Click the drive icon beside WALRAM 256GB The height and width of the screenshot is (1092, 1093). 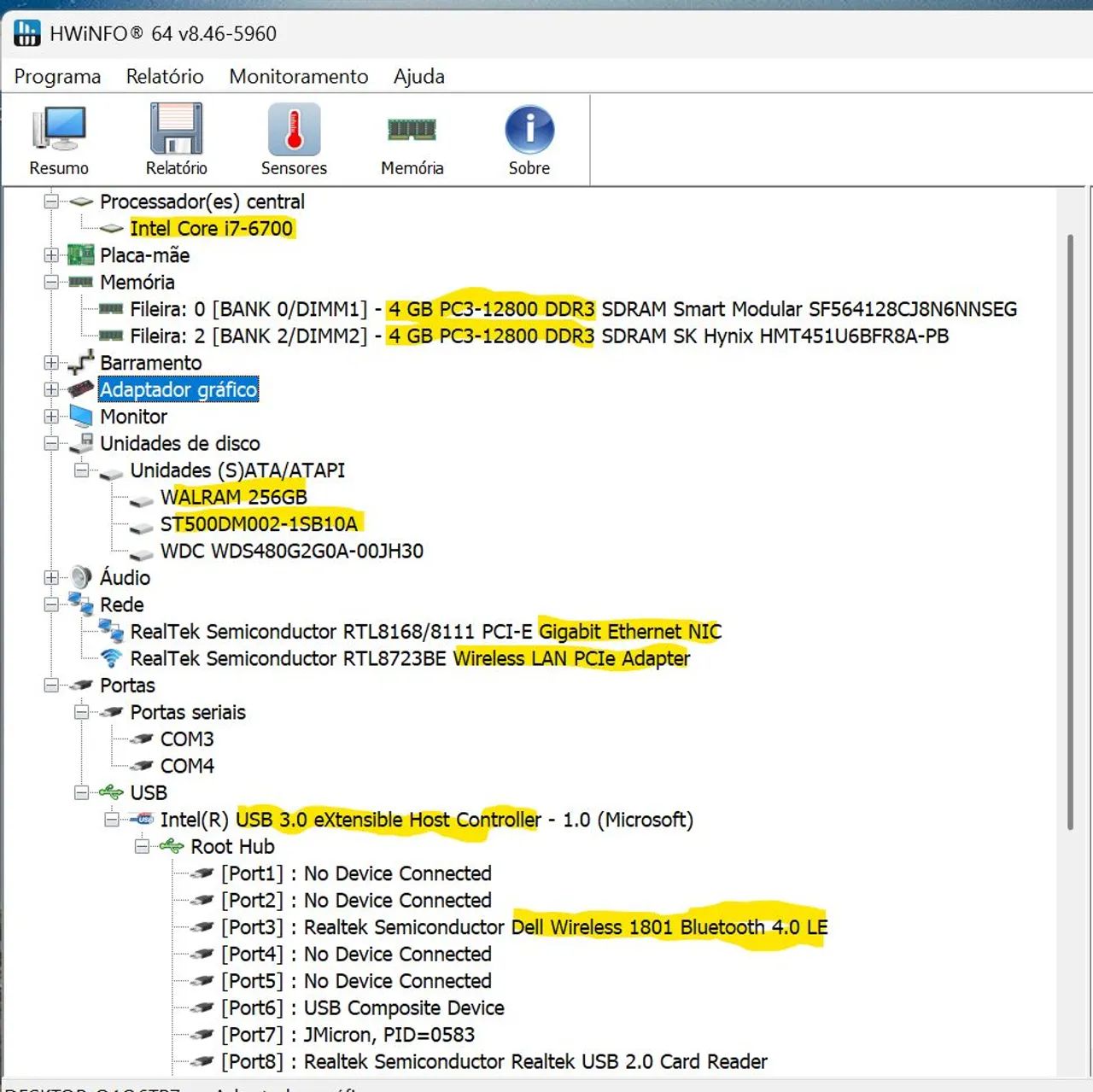point(141,501)
